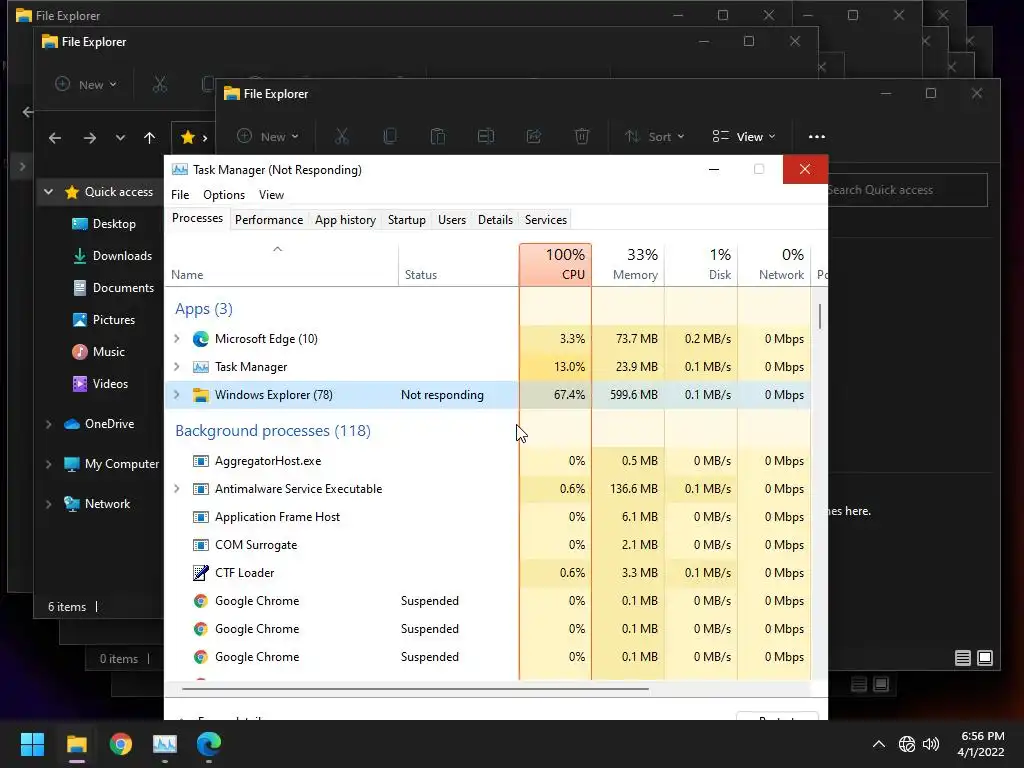Open the New dropdown in front File Explorer
Viewport: 1024px width, 768px height.
click(x=268, y=136)
